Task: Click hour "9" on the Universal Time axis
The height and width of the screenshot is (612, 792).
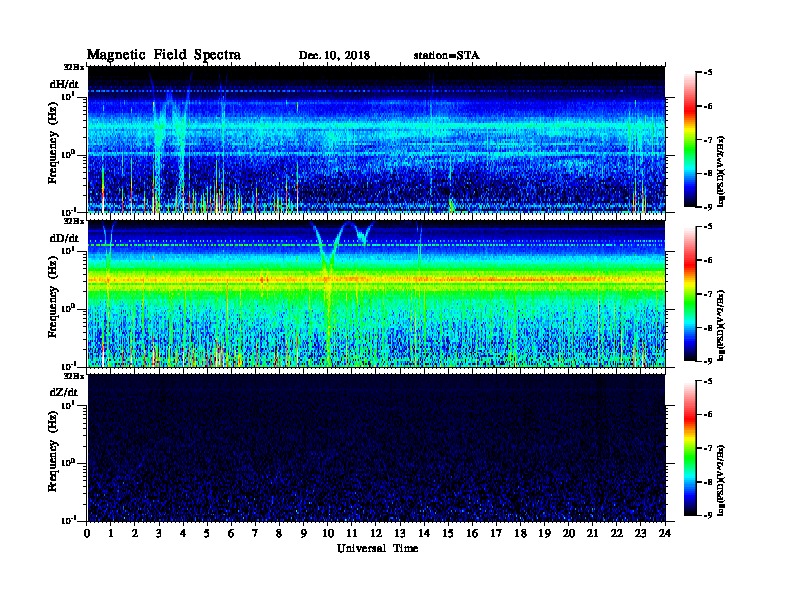Action: [x=304, y=534]
